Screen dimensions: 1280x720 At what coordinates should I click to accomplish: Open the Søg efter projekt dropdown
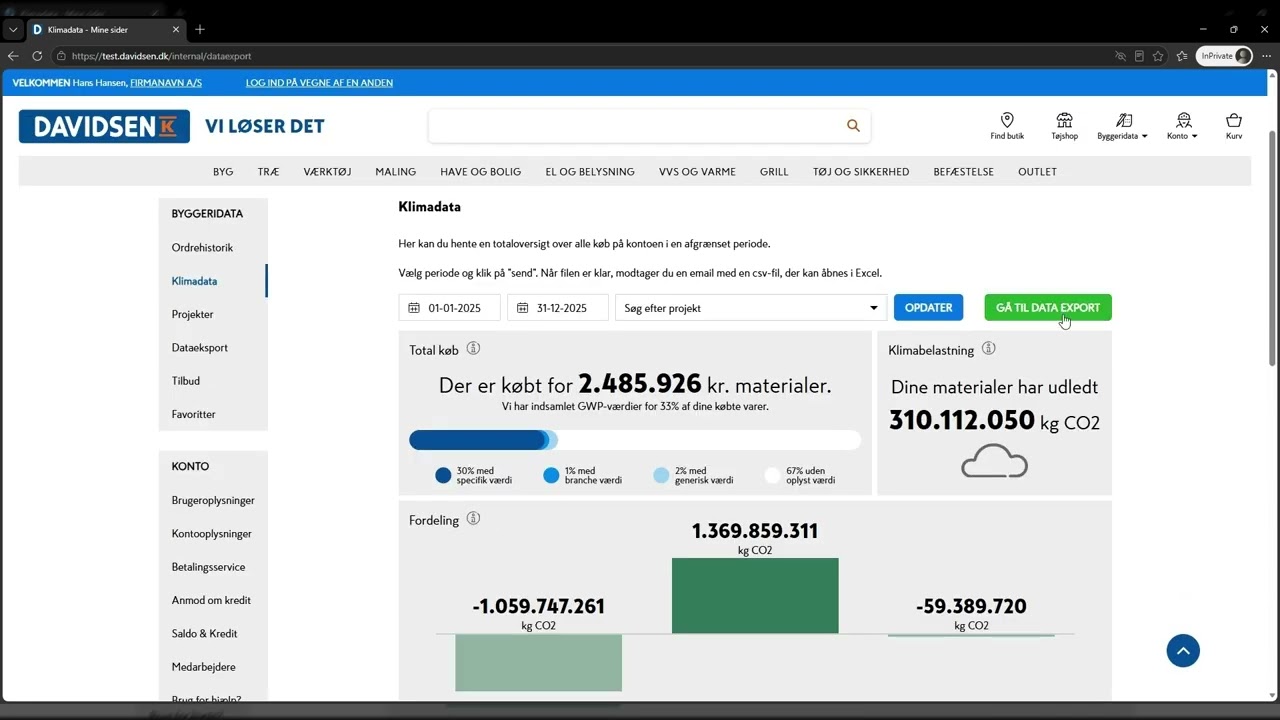click(751, 308)
